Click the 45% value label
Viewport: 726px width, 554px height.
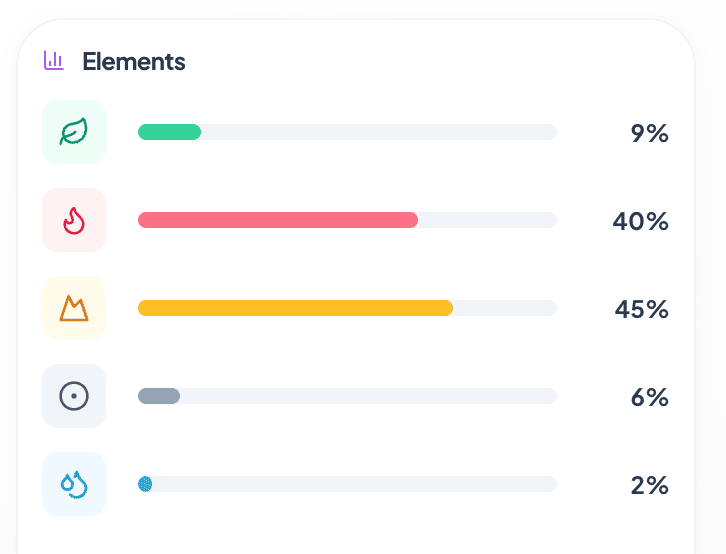pos(641,309)
